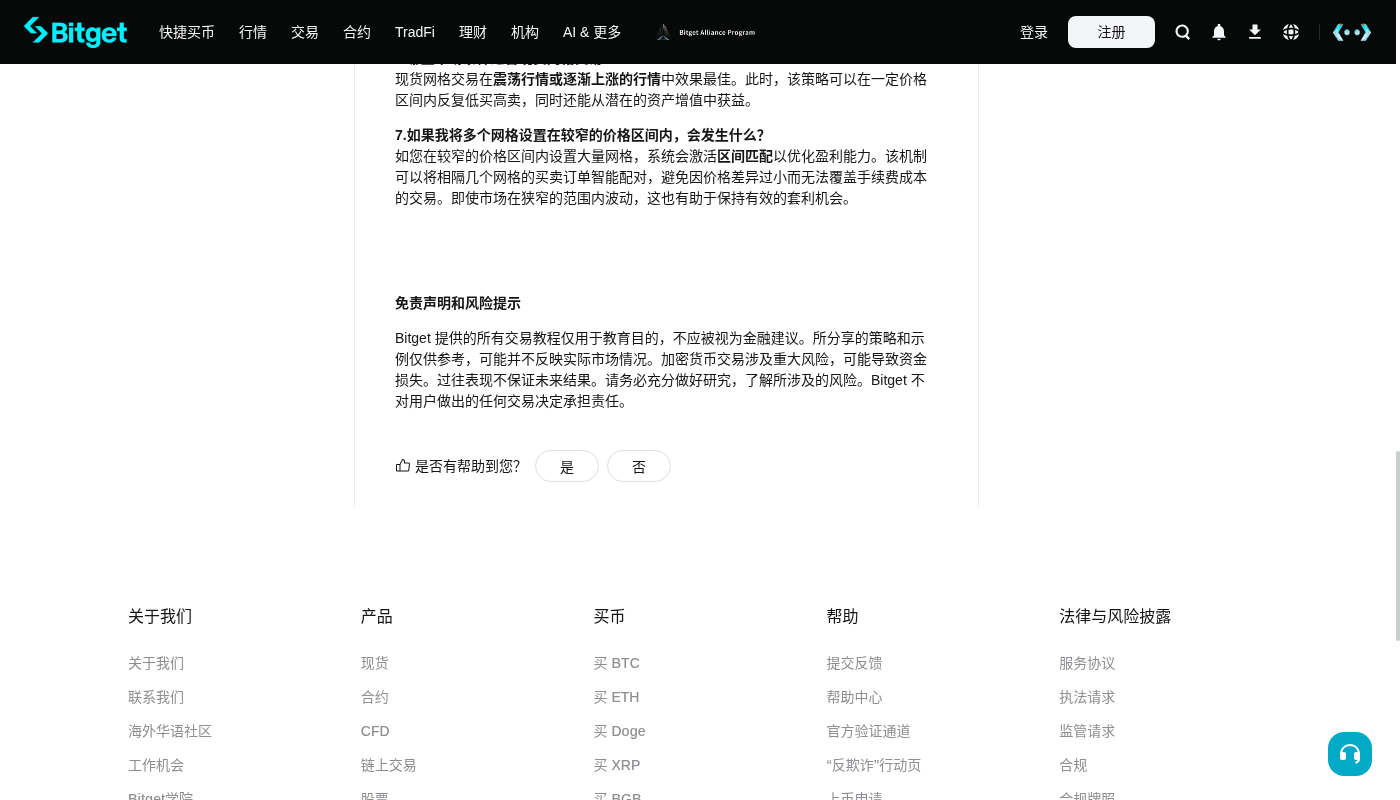Open the "反欺诈"行动页 link
The width and height of the screenshot is (1400, 800).
874,765
